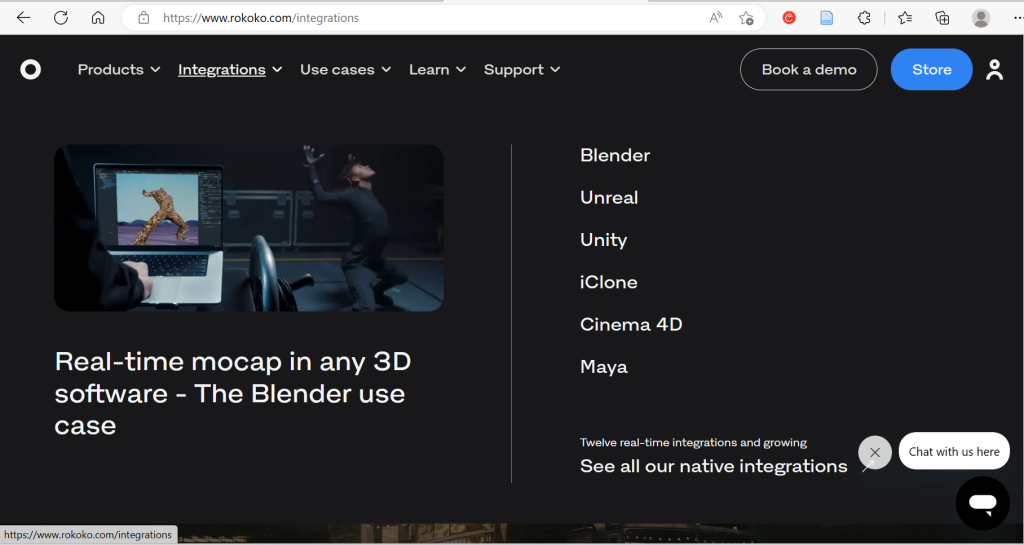Expand the Products dropdown menu

[x=119, y=69]
